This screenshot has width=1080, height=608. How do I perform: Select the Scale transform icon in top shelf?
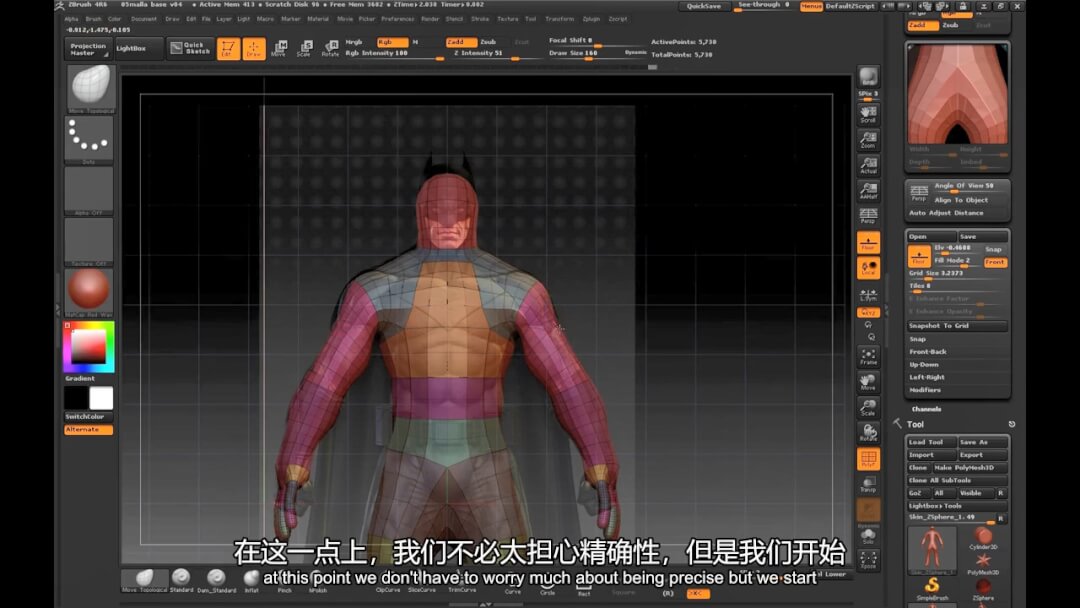click(304, 48)
